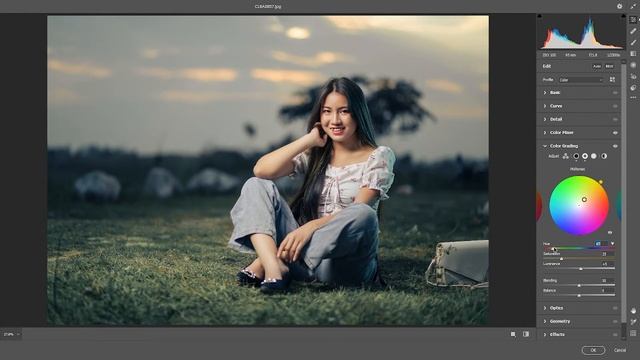Toggle Curve panel visibility eye
640x360 pixels.
coord(615,106)
